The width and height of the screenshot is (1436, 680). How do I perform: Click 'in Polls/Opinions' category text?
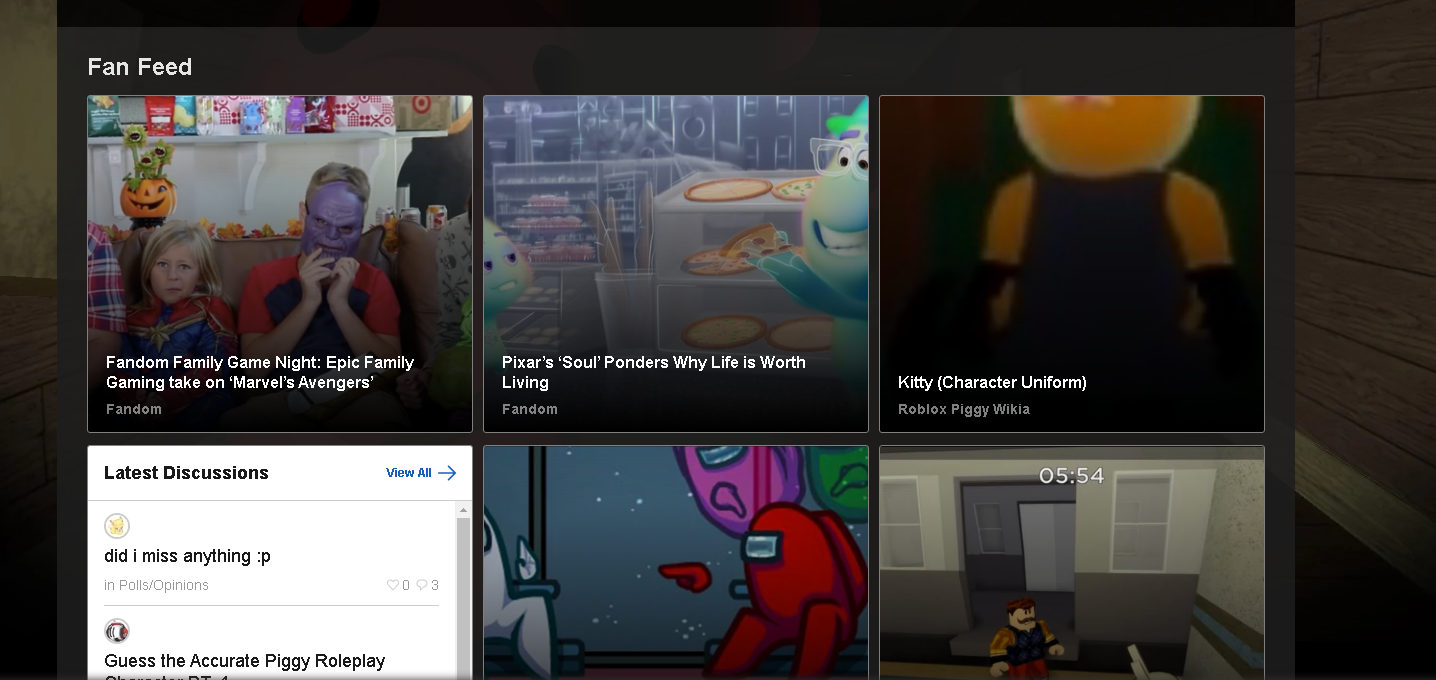pyautogui.click(x=156, y=585)
